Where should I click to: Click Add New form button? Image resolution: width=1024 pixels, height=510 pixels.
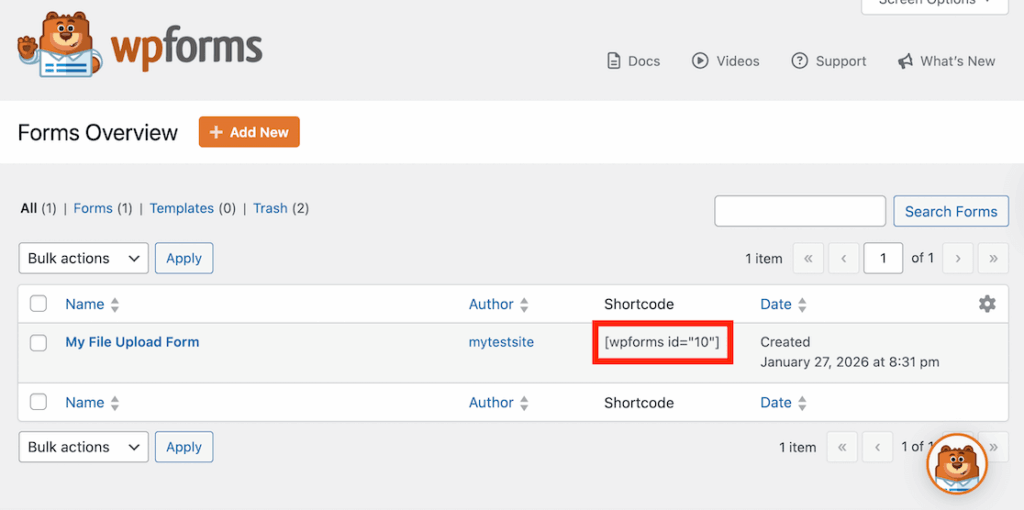click(249, 132)
